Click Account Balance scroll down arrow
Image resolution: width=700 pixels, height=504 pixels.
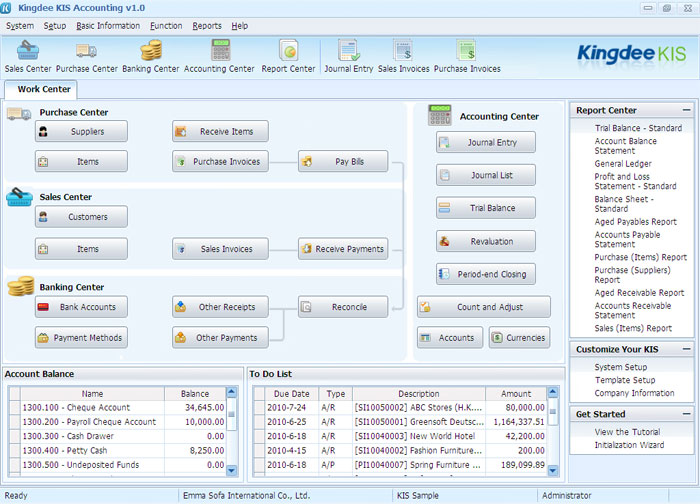[x=232, y=470]
